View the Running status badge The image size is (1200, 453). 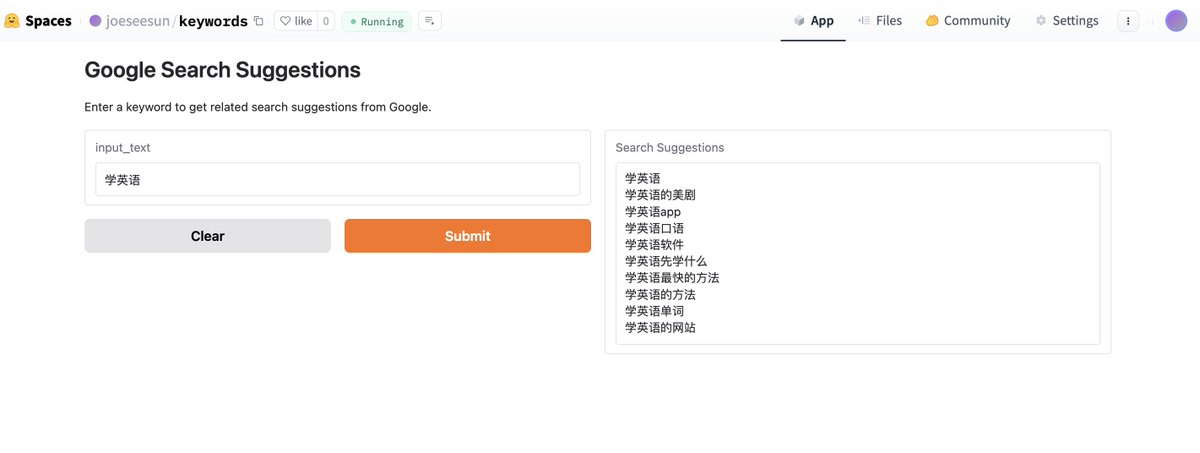[376, 21]
